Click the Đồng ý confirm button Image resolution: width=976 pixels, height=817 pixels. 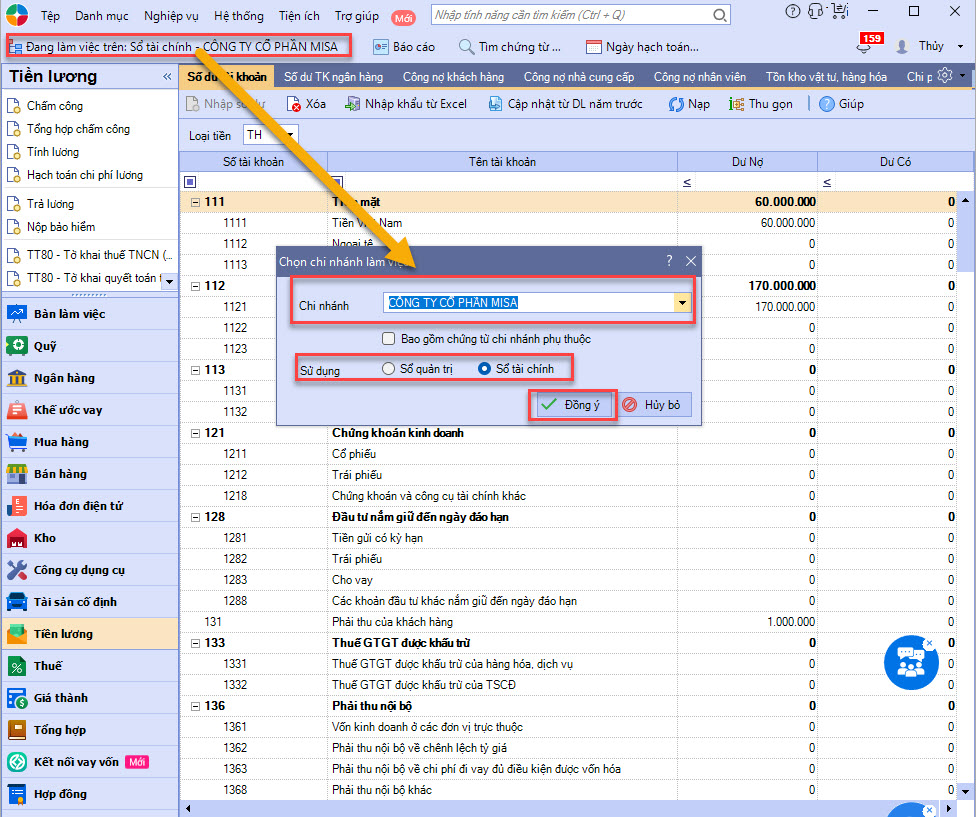(572, 405)
